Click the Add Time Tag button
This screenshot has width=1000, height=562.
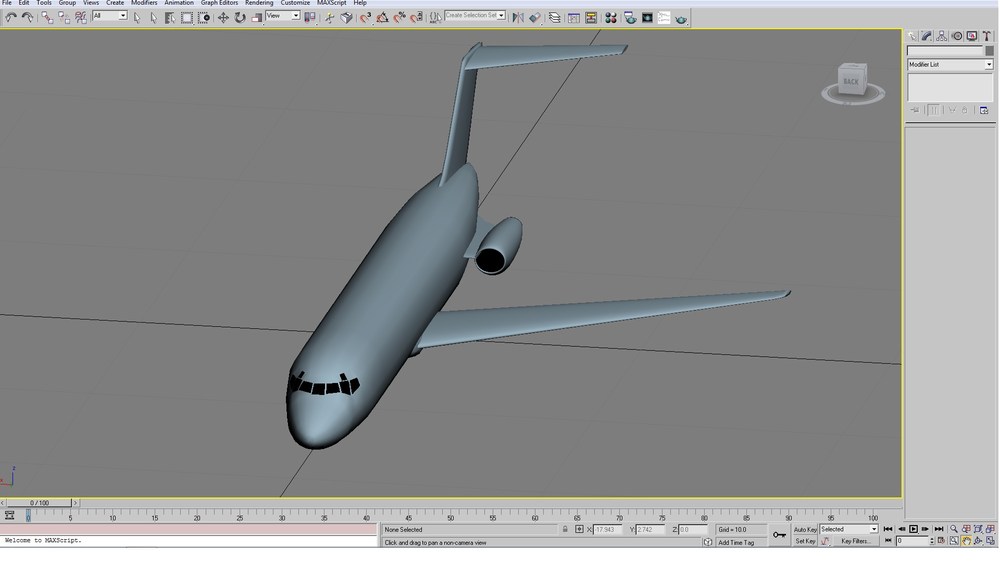(736, 542)
